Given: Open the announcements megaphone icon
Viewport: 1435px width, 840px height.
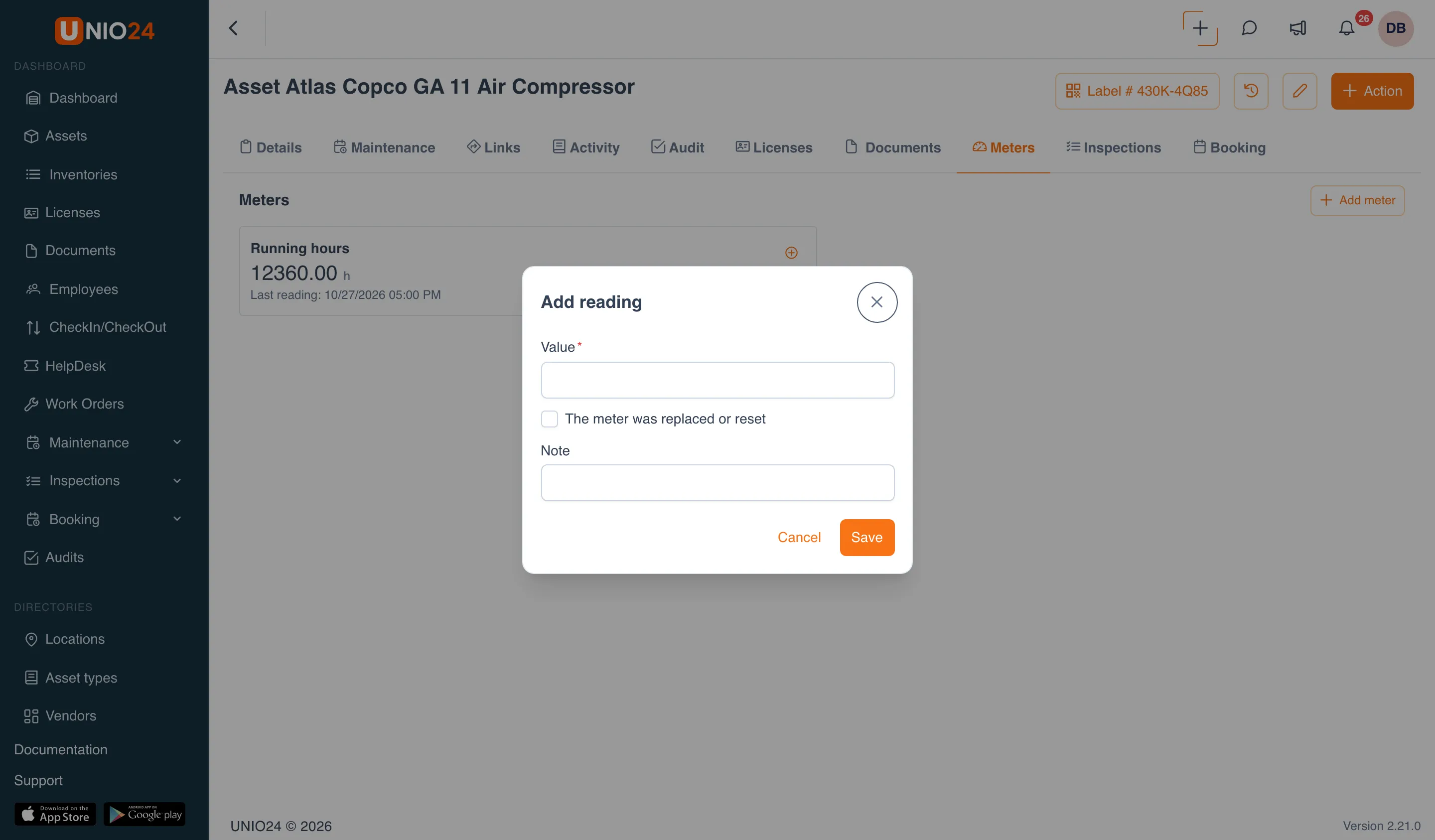Looking at the screenshot, I should click(x=1298, y=28).
